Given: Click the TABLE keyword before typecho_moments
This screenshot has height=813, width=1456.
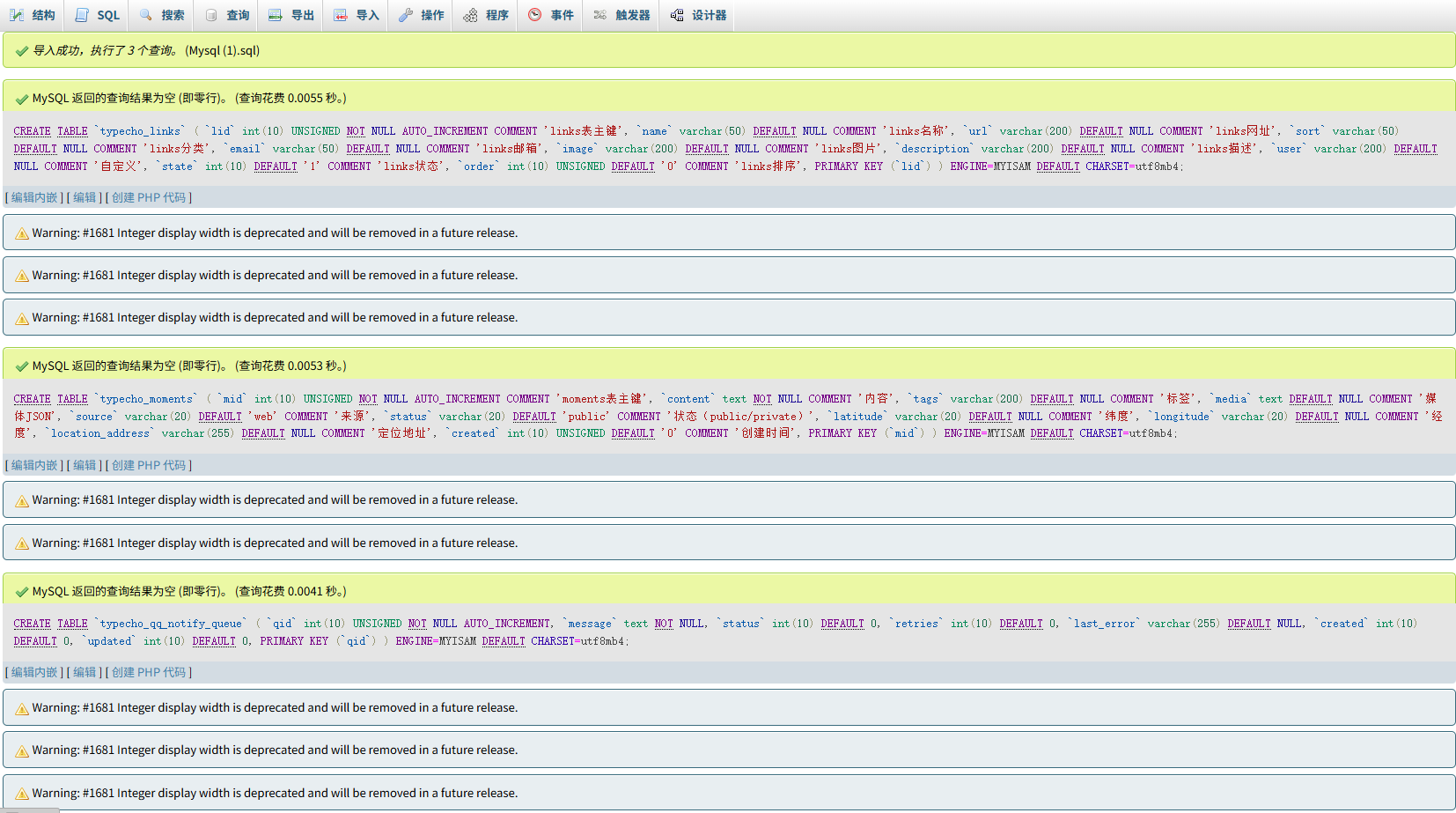Looking at the screenshot, I should (x=72, y=399).
